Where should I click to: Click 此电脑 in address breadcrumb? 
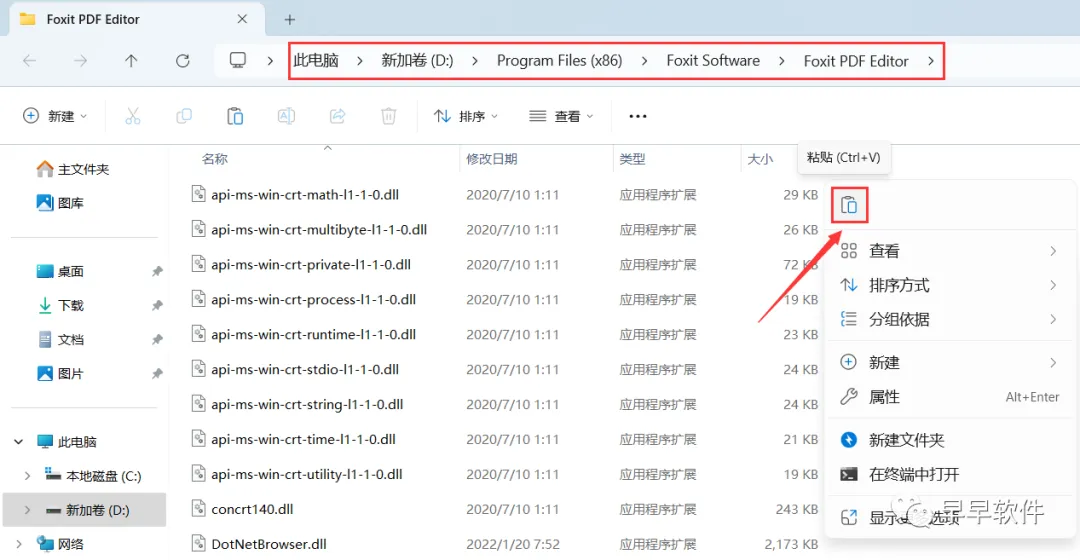tap(316, 61)
